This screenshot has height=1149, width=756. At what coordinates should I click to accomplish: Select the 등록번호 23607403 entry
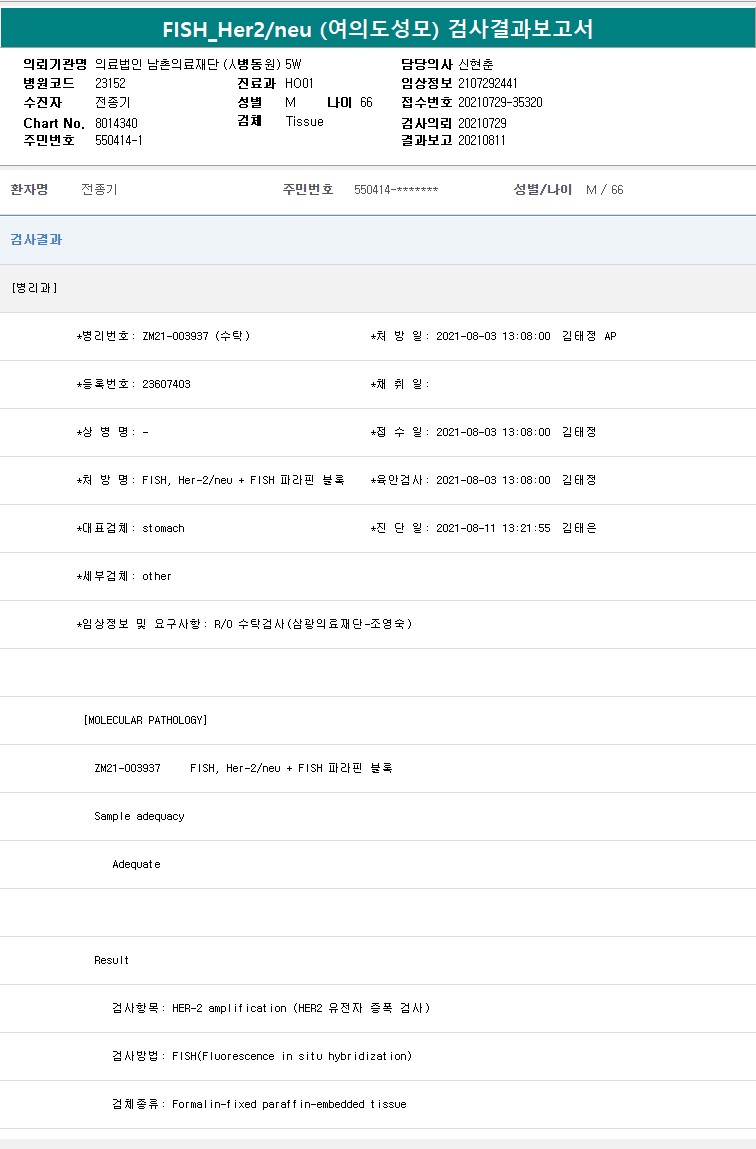click(134, 384)
